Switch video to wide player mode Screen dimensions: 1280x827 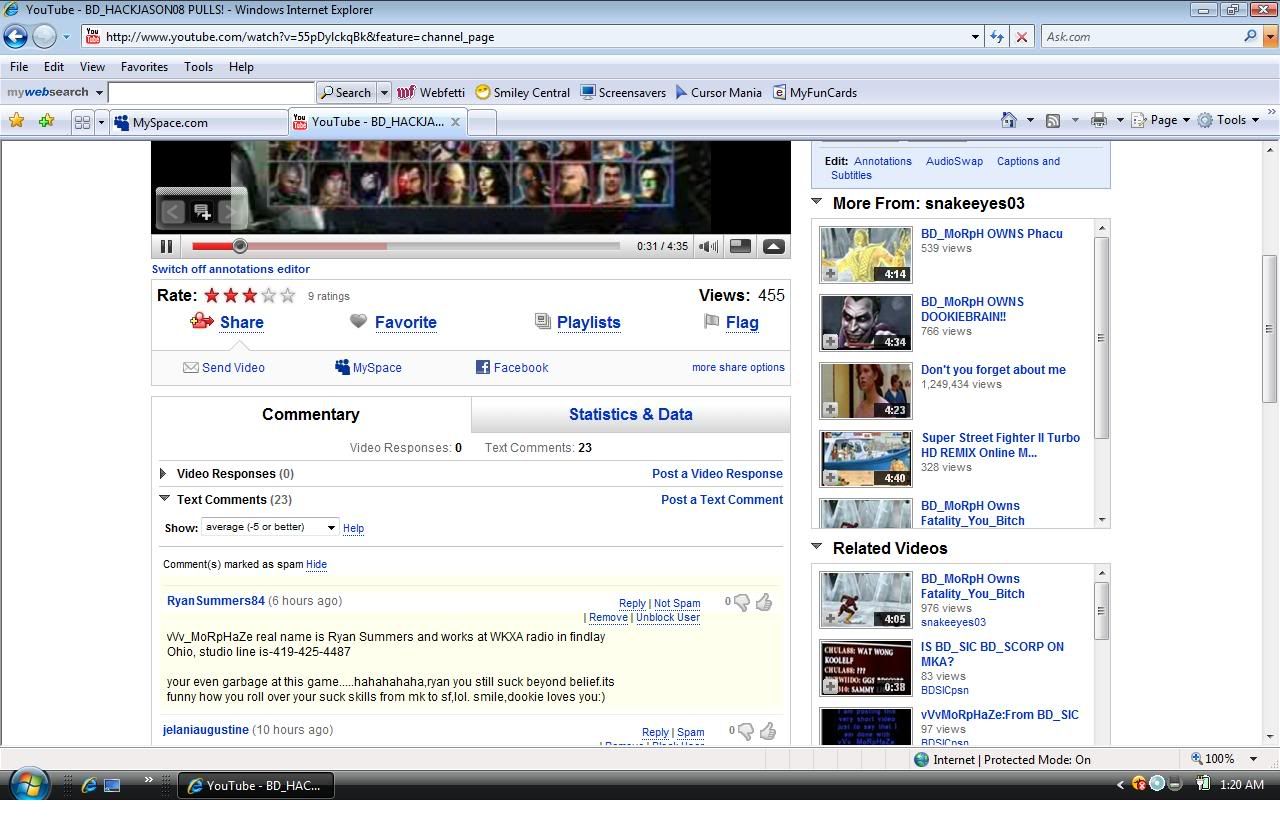(740, 246)
